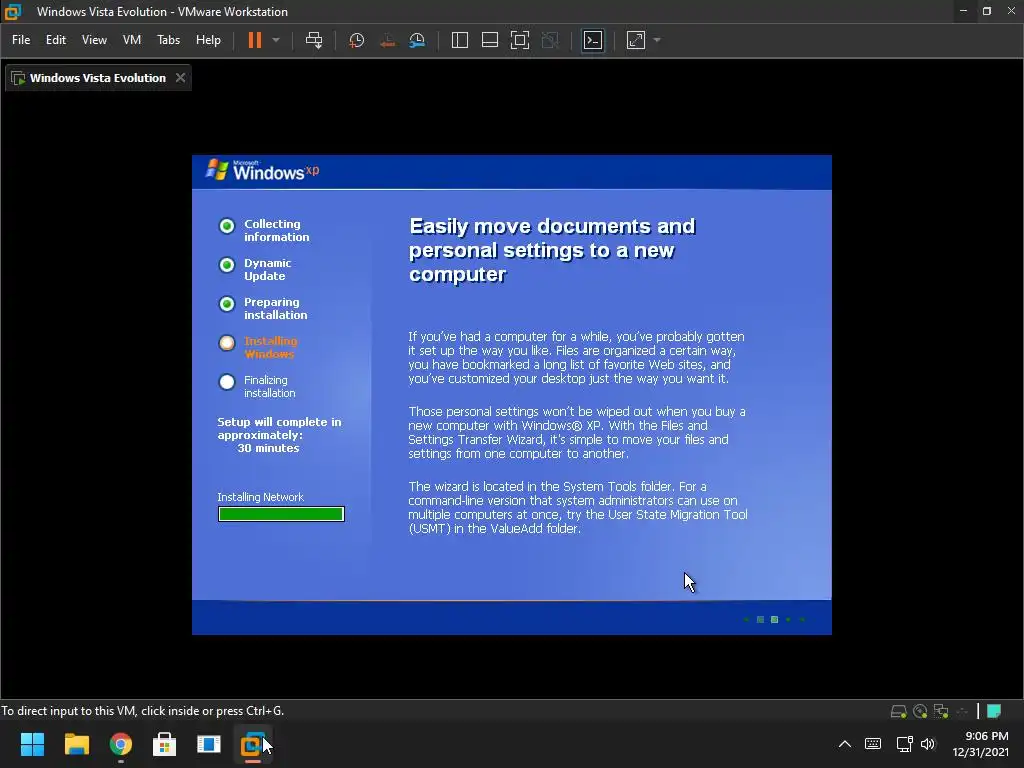Open the snapshot manager wrench-clock icon

click(x=417, y=40)
